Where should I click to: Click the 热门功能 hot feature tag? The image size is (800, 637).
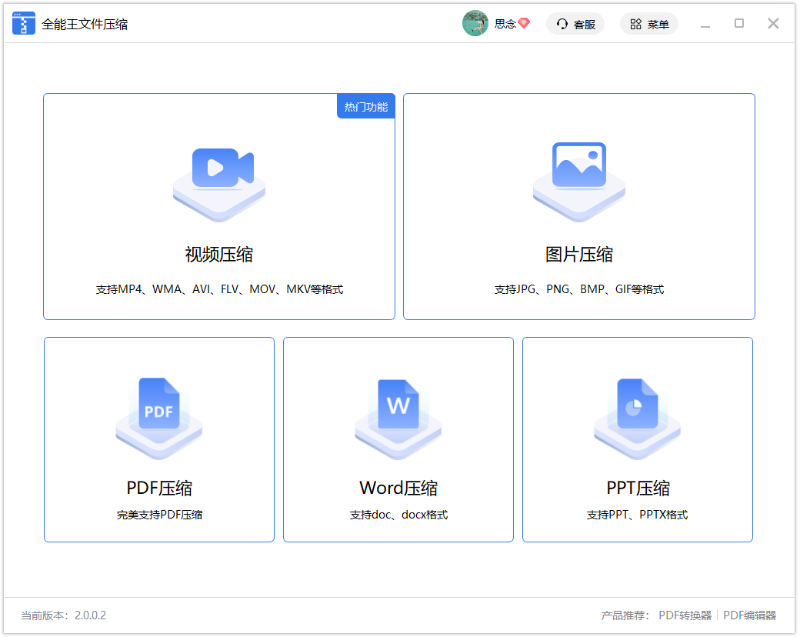366,106
